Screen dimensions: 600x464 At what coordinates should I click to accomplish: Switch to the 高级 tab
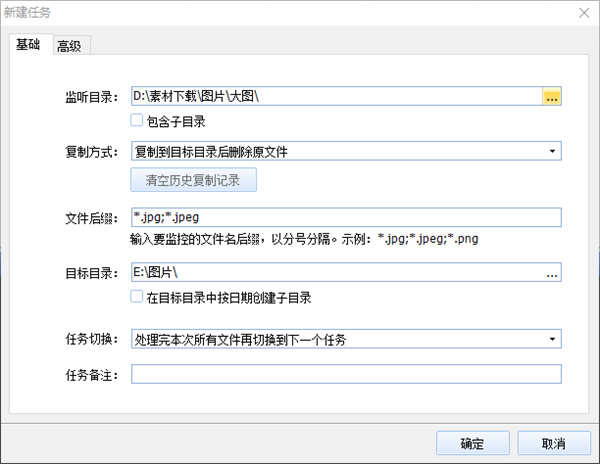click(x=69, y=45)
